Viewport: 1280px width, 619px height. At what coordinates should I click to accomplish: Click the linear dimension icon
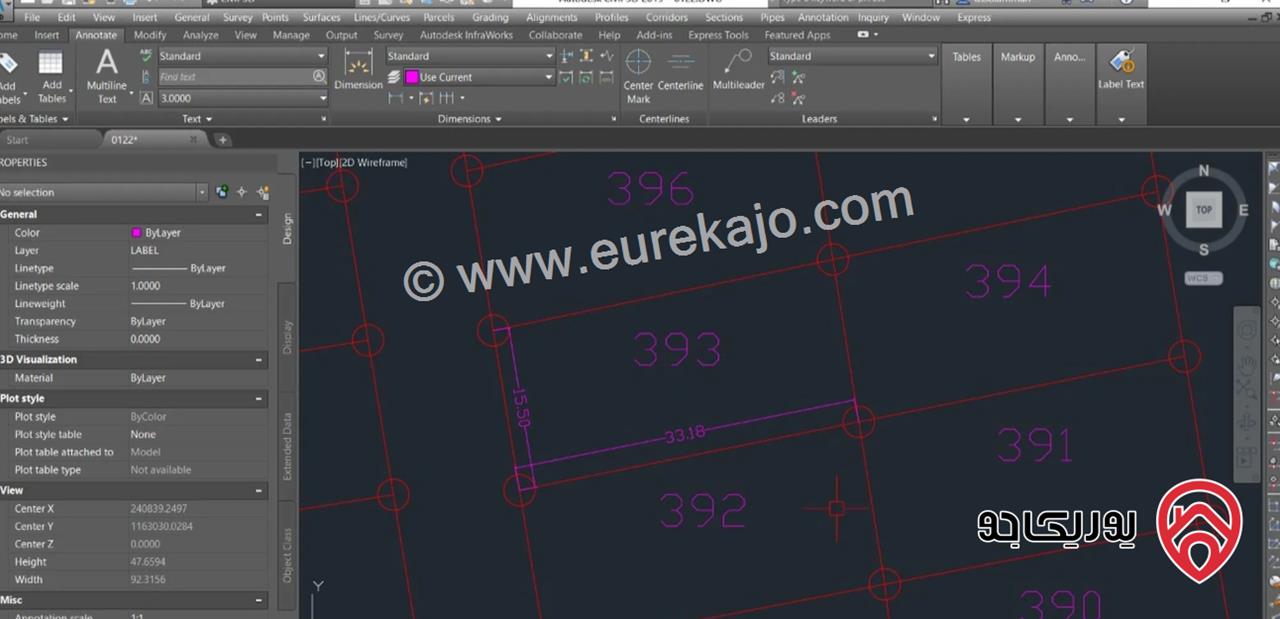(x=395, y=98)
